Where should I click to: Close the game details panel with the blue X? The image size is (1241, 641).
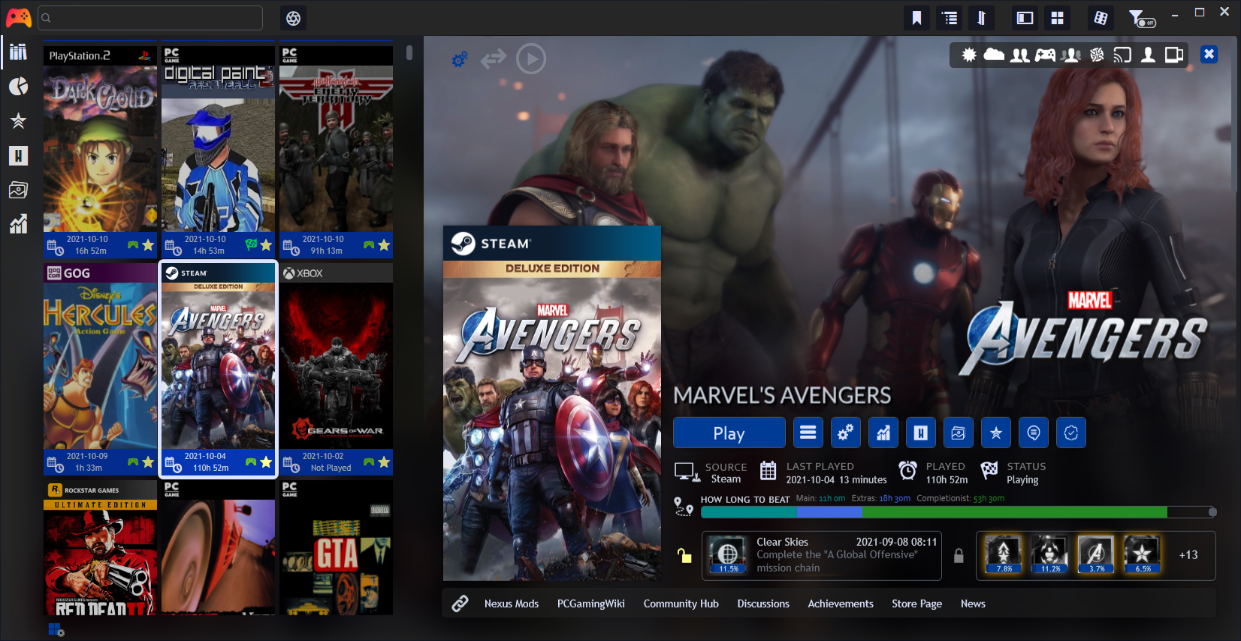[x=1209, y=54]
